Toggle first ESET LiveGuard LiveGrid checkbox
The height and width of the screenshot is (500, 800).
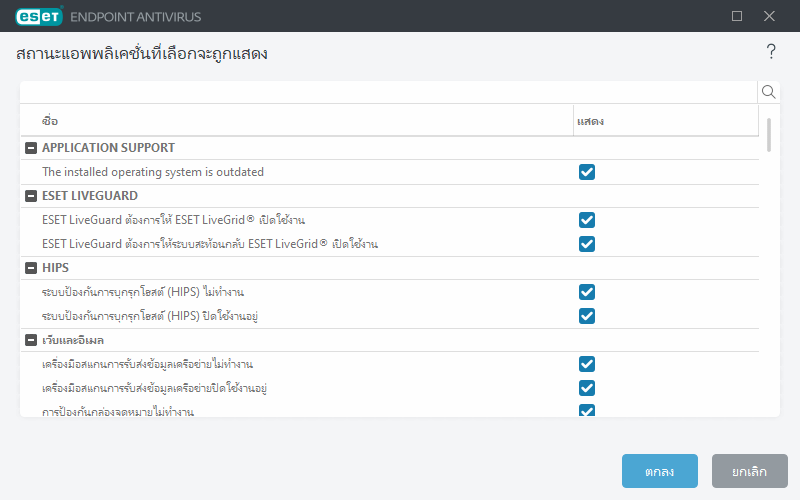click(587, 220)
